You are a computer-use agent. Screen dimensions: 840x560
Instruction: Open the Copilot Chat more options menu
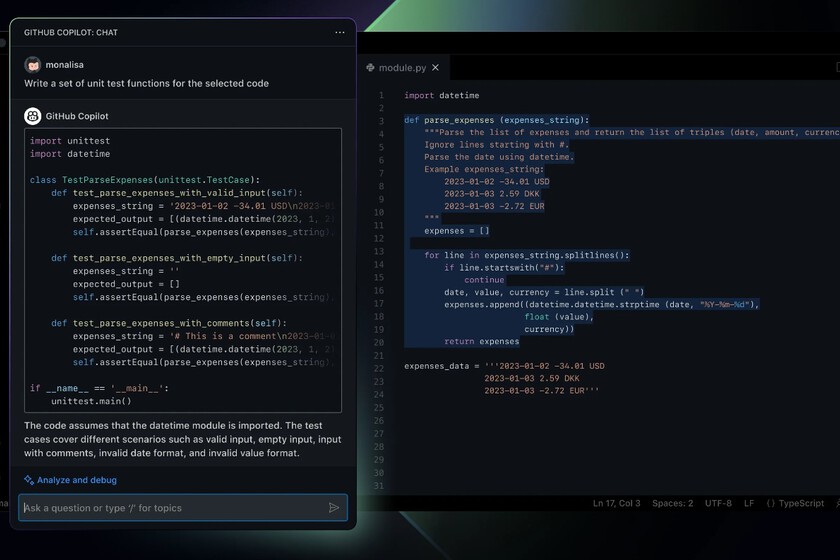pyautogui.click(x=340, y=32)
